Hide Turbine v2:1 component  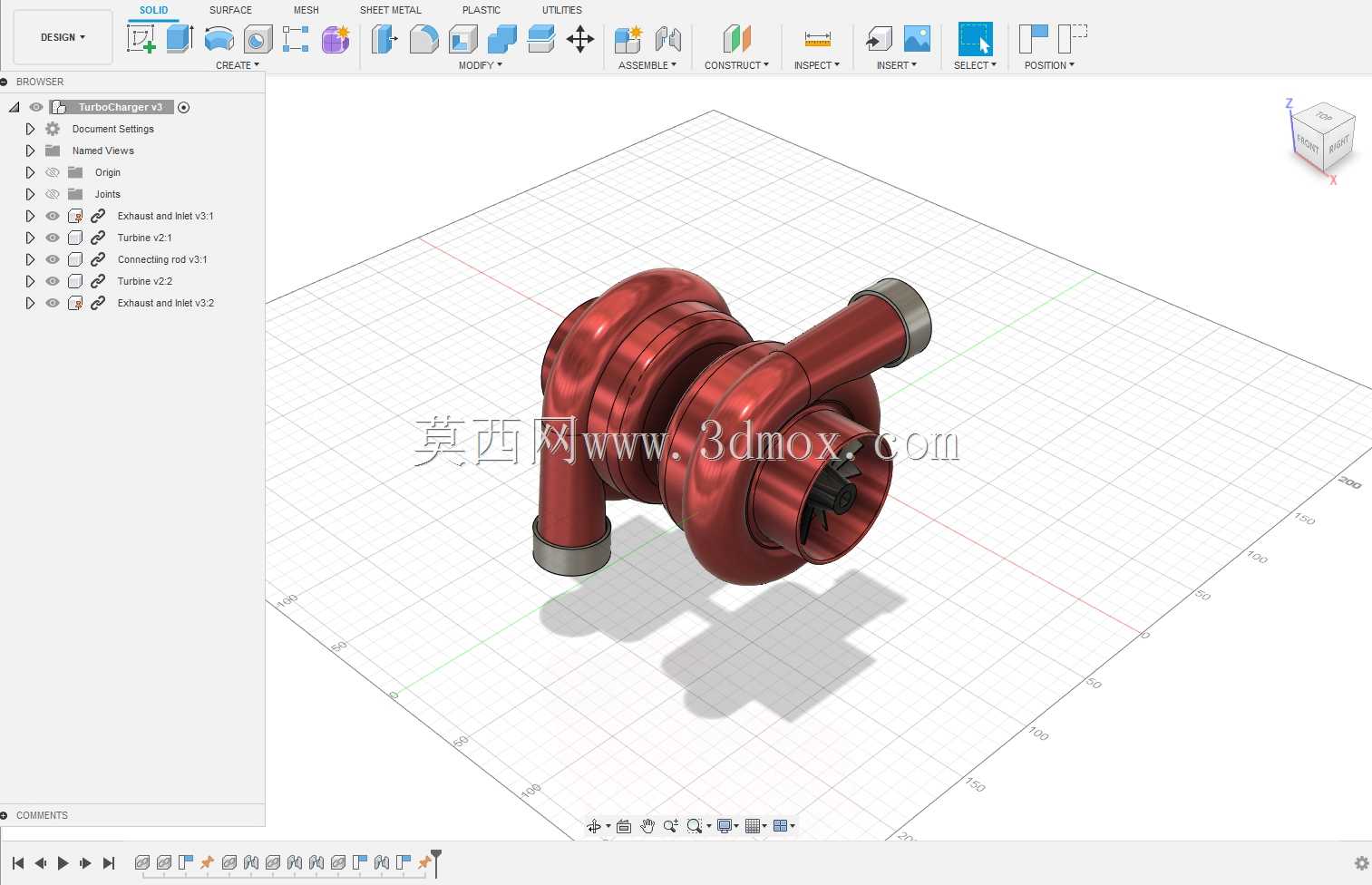[x=53, y=238]
